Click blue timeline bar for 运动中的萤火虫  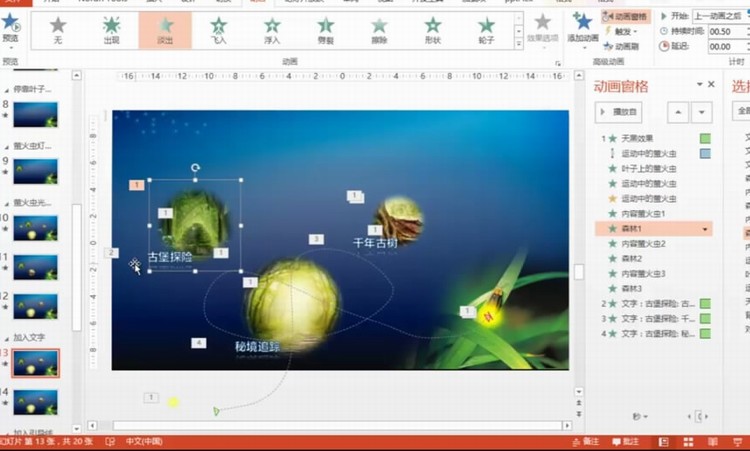(705, 154)
